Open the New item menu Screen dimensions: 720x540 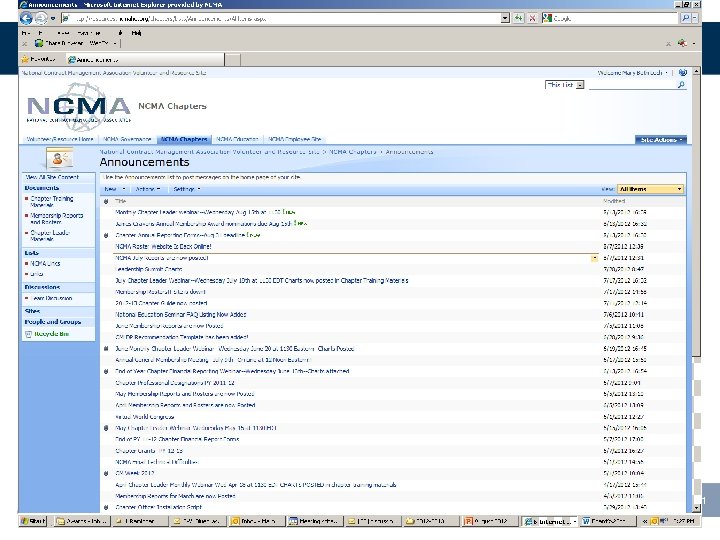(115, 189)
